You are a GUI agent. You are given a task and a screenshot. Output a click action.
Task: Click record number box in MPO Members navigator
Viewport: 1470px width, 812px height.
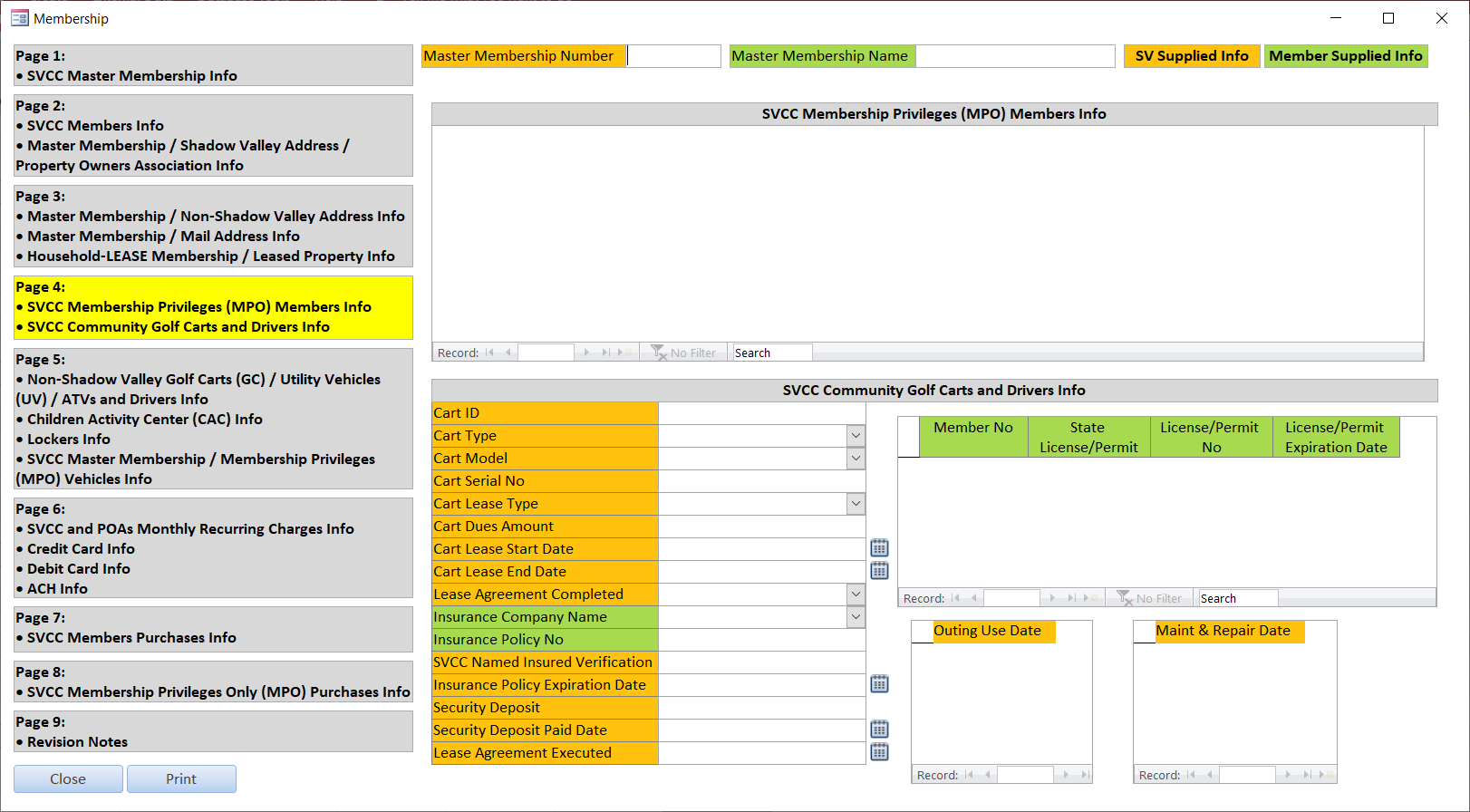(546, 353)
